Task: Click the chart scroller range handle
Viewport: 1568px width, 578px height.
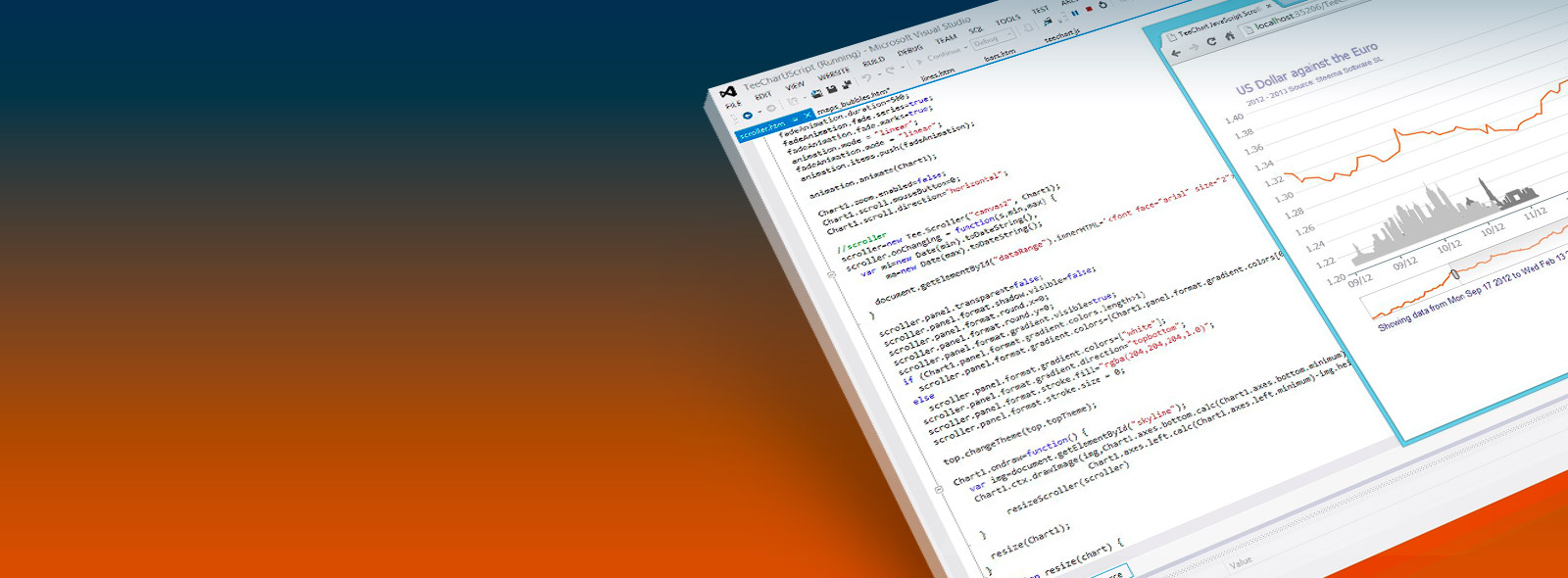Action: coord(1454,274)
